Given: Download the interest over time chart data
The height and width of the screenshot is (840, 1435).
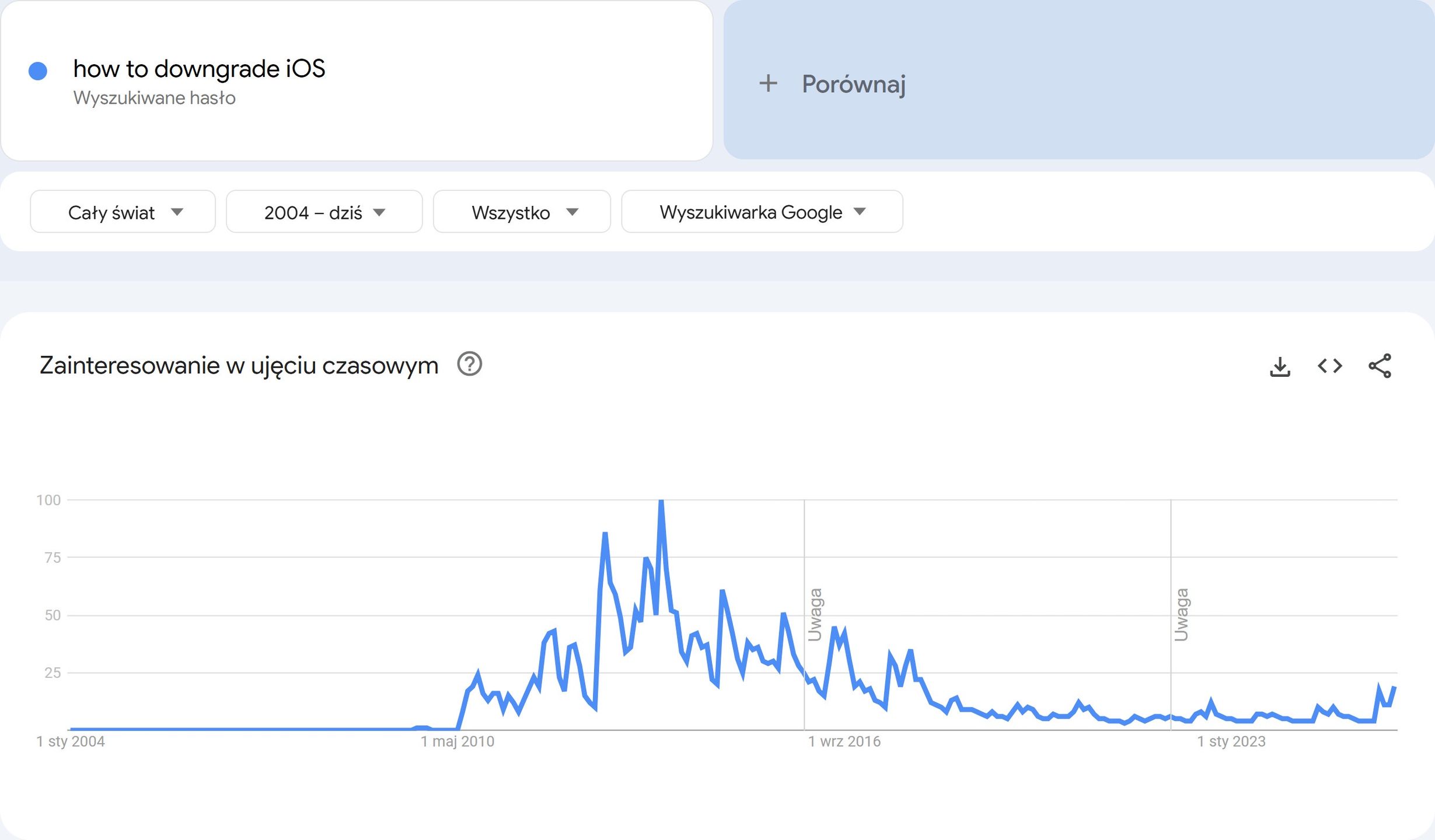Looking at the screenshot, I should coord(1280,367).
